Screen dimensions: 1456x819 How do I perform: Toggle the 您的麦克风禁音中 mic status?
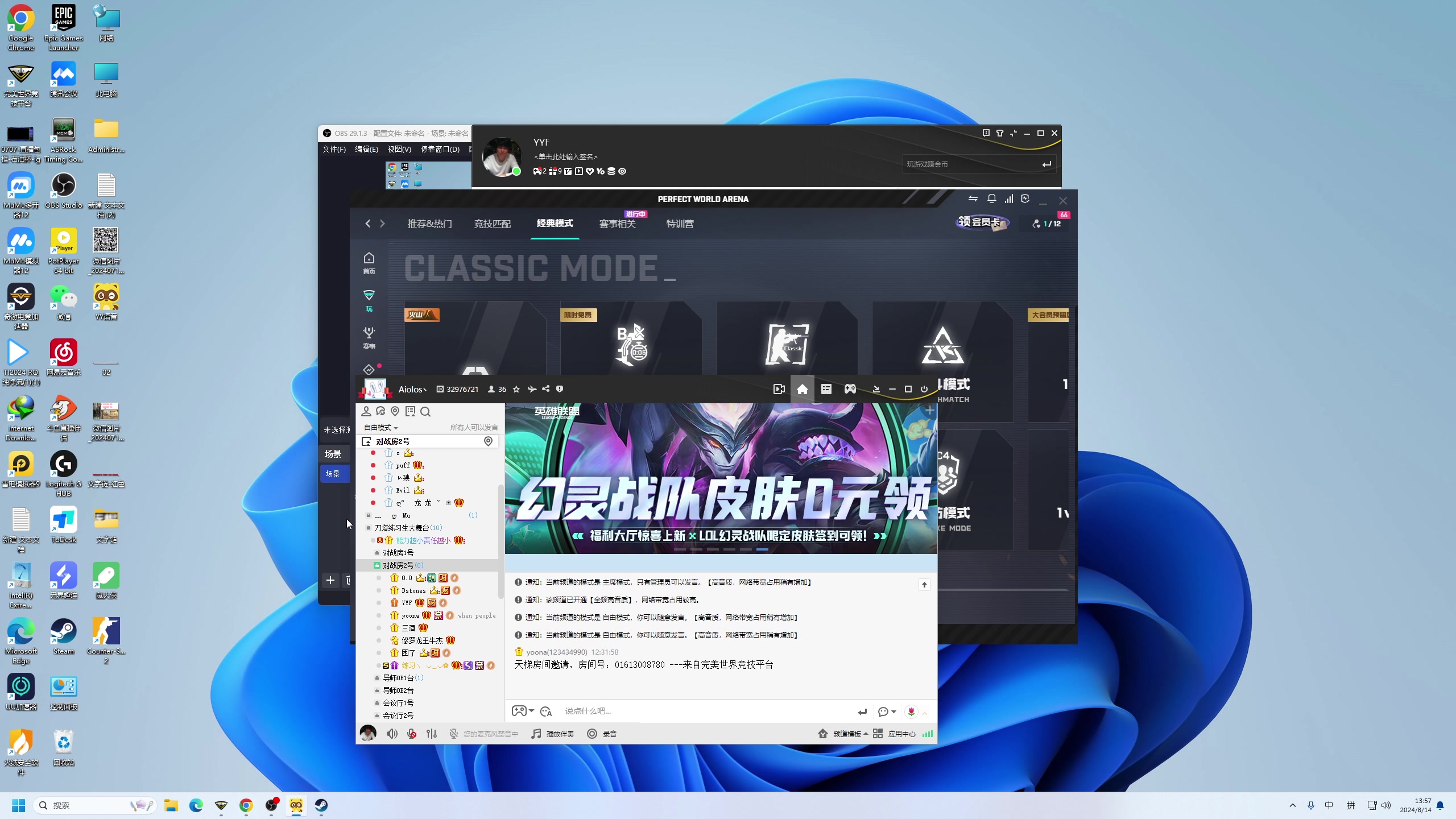pos(483,734)
